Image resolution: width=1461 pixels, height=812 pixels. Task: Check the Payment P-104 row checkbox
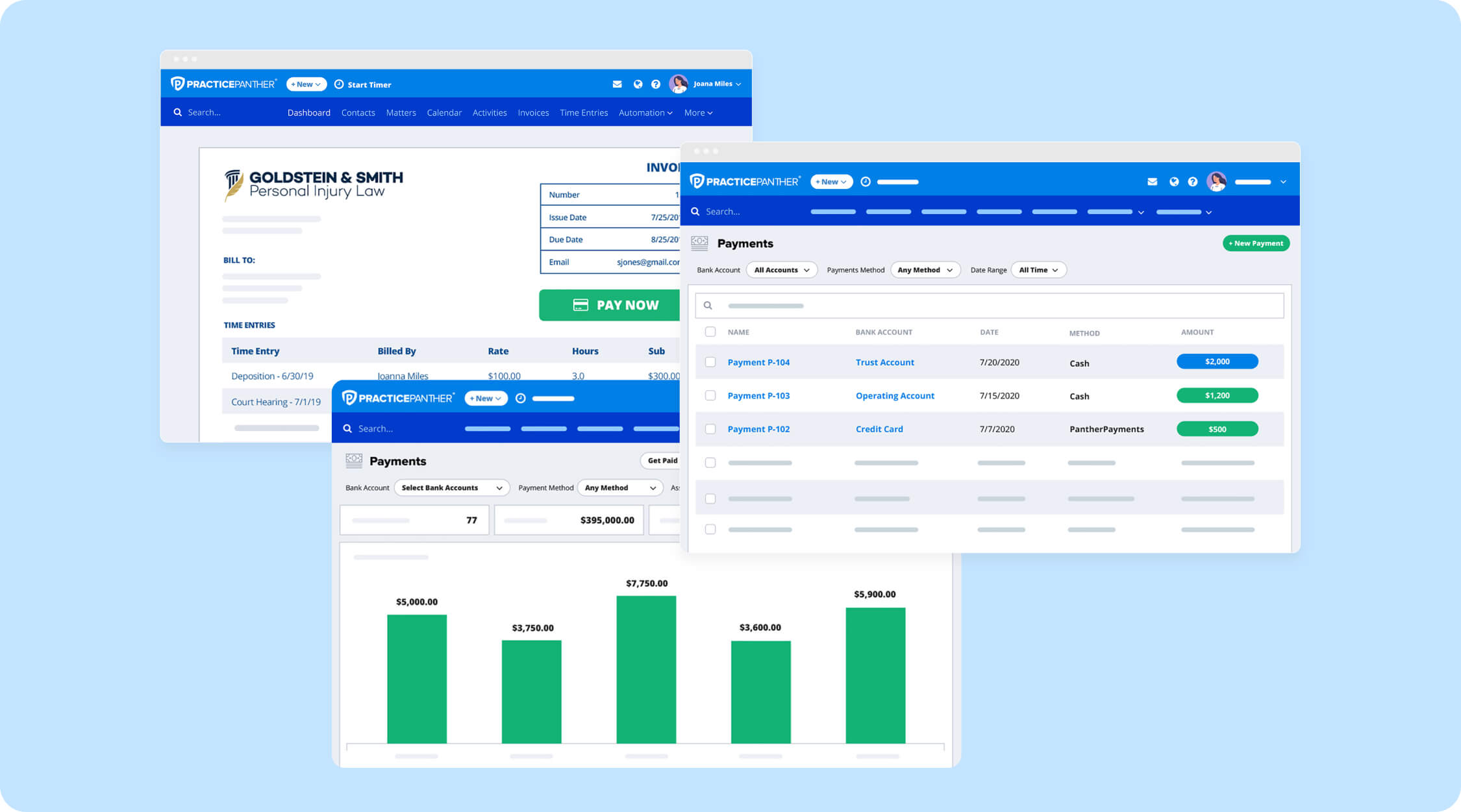[710, 362]
